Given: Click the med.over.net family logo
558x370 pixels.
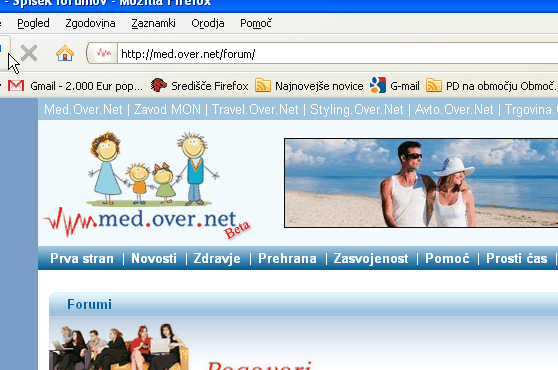Looking at the screenshot, I should [x=147, y=185].
